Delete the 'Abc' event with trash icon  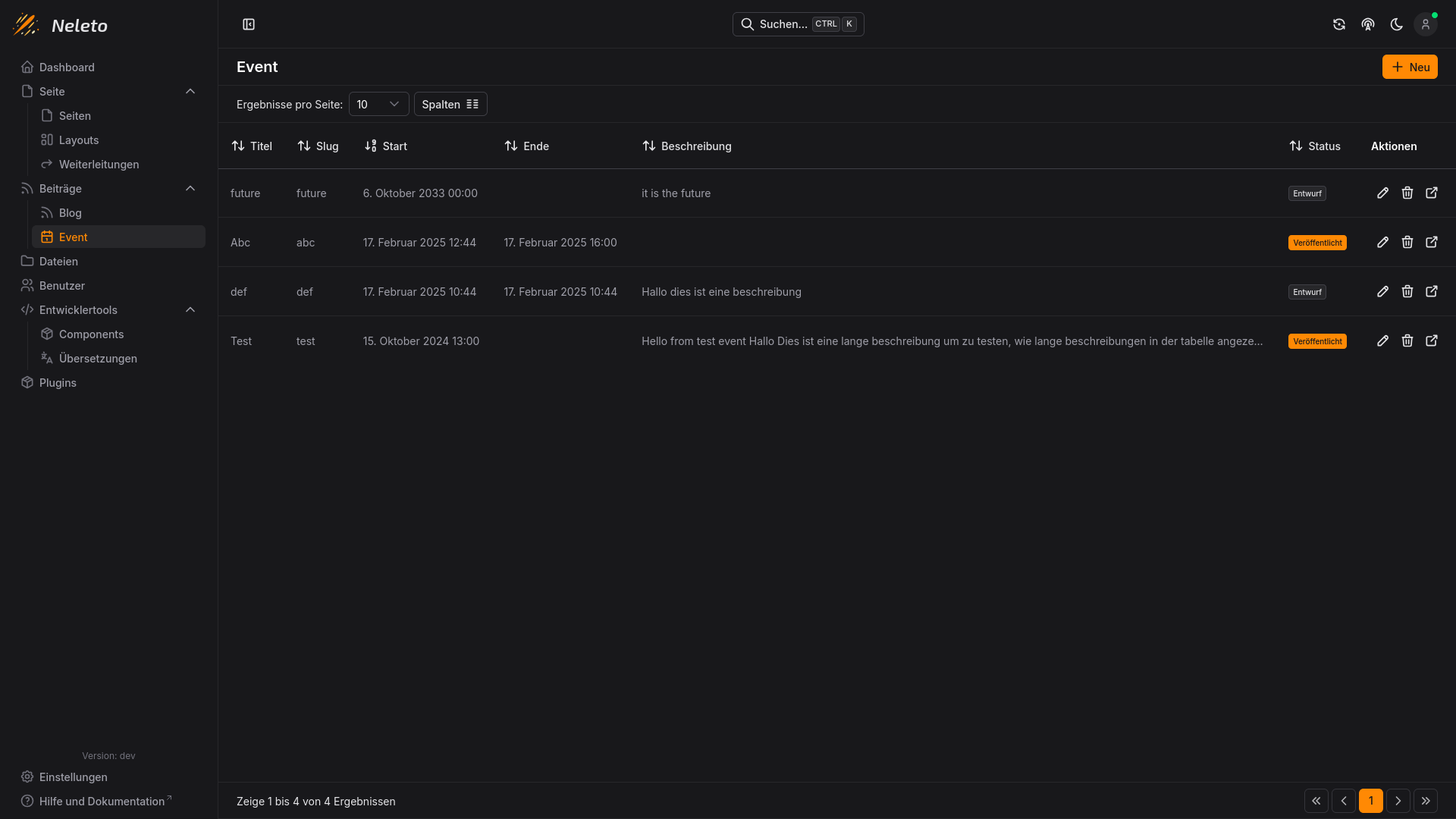(1407, 242)
